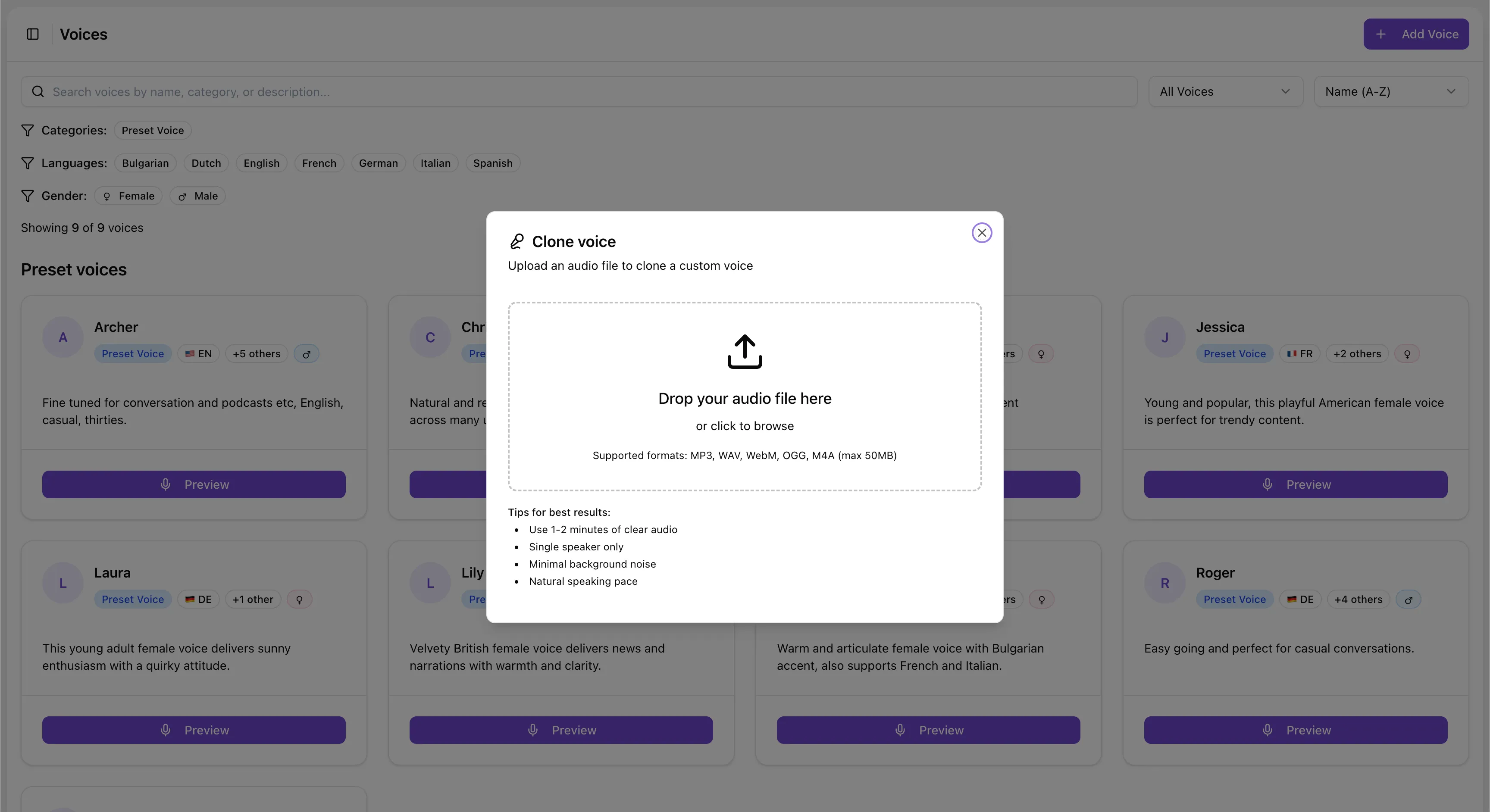Click 'Drop your audio file here' text
Image resolution: width=1490 pixels, height=812 pixels.
click(x=745, y=399)
